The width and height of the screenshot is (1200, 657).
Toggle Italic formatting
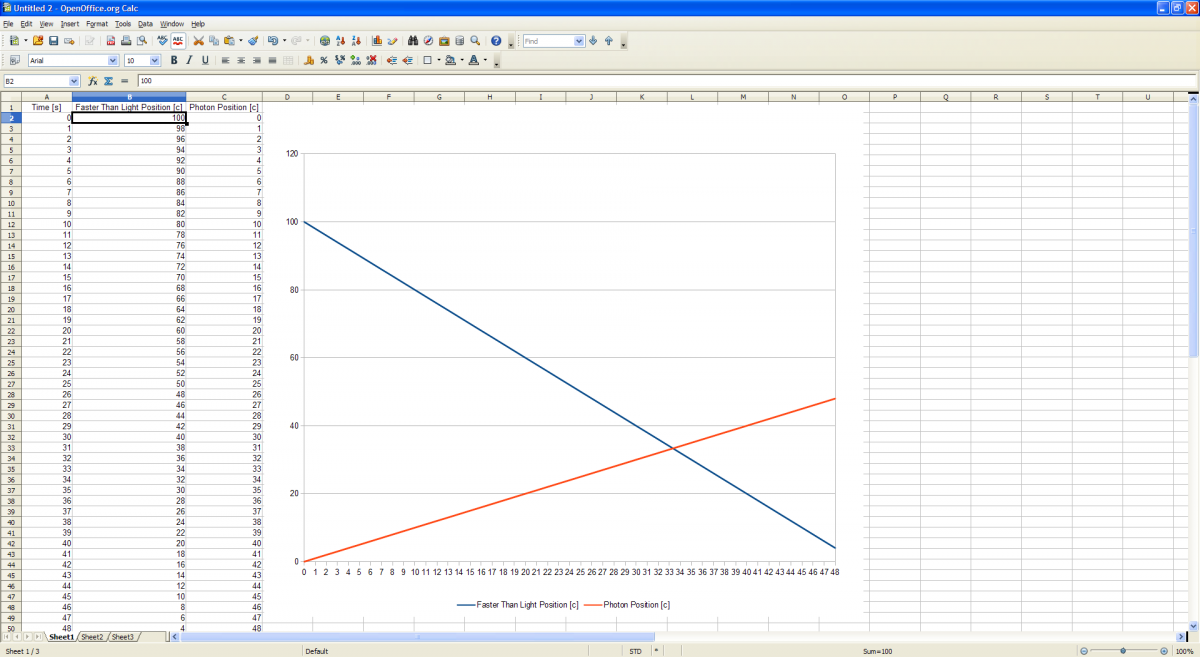click(x=189, y=61)
